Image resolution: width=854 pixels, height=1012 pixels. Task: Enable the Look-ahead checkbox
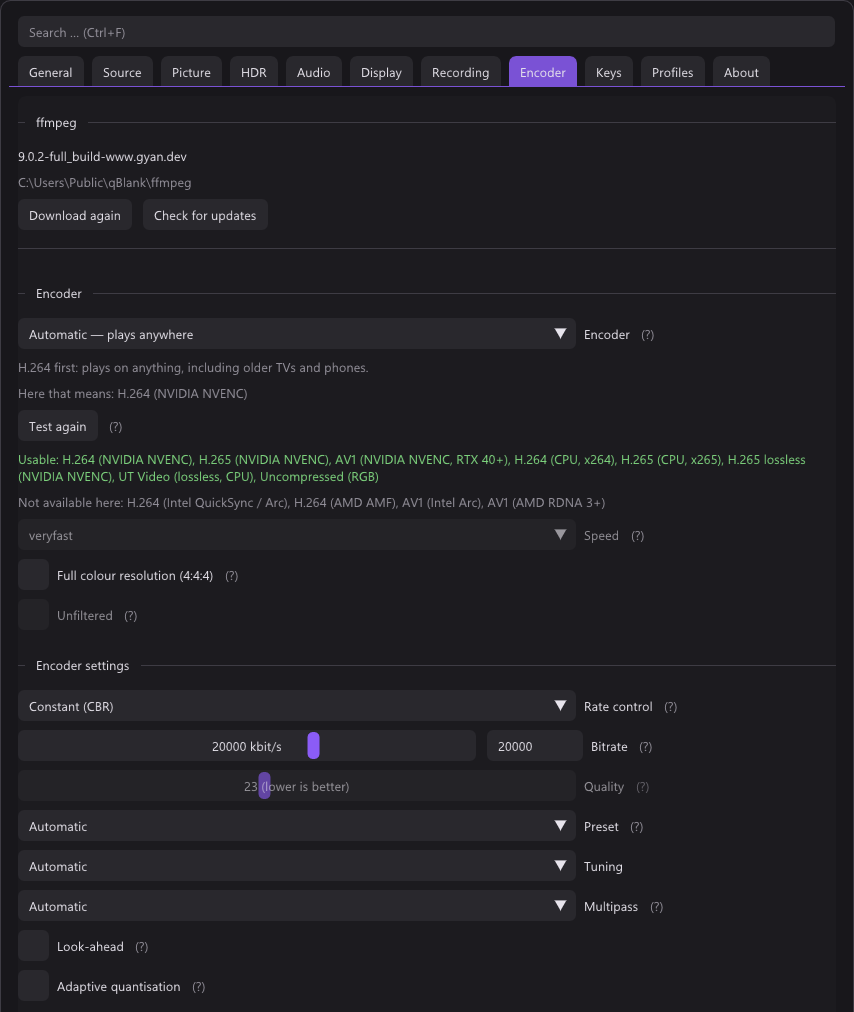[34, 946]
